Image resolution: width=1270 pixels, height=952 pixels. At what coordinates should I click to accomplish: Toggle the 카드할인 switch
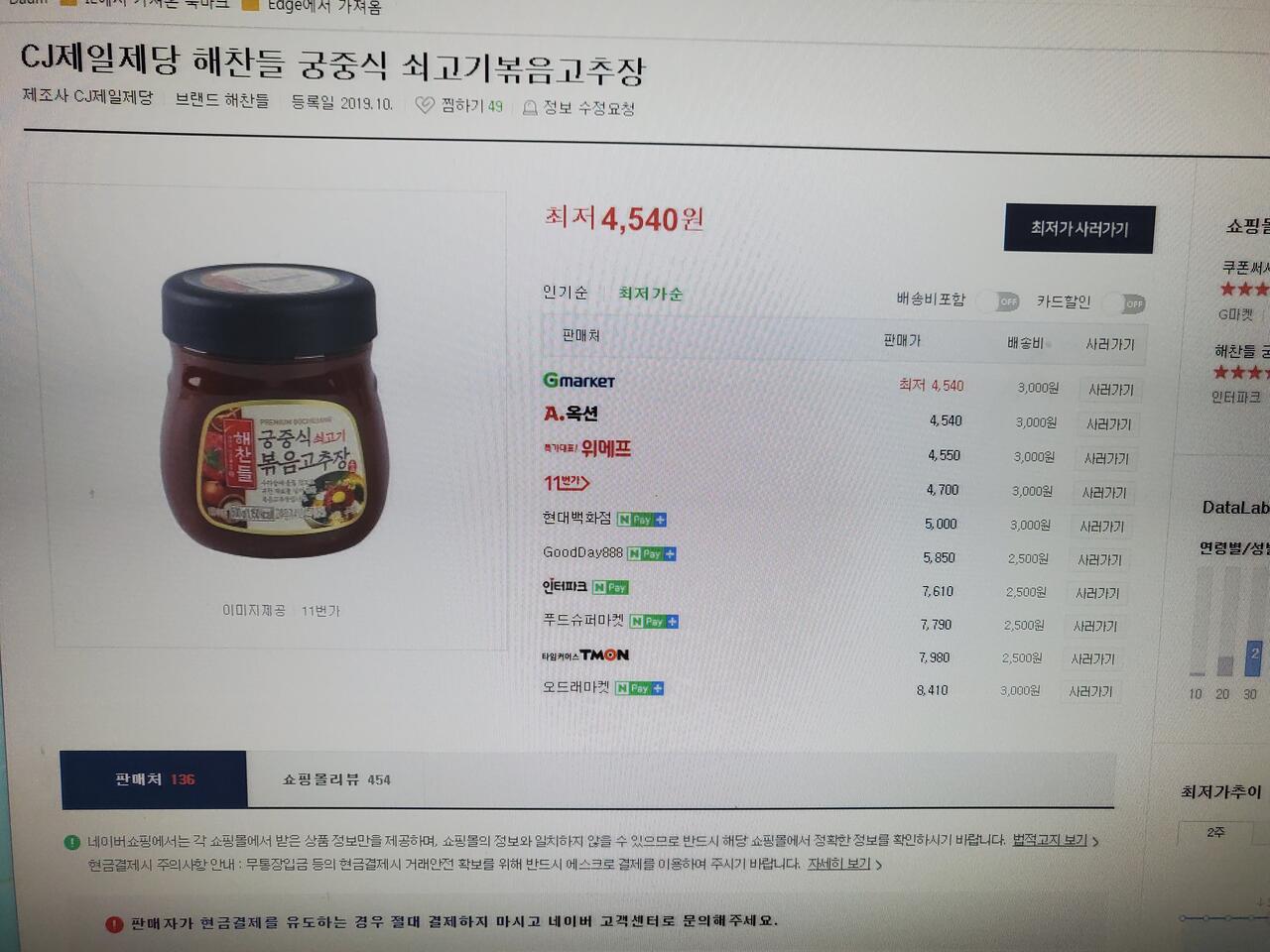click(x=1124, y=303)
